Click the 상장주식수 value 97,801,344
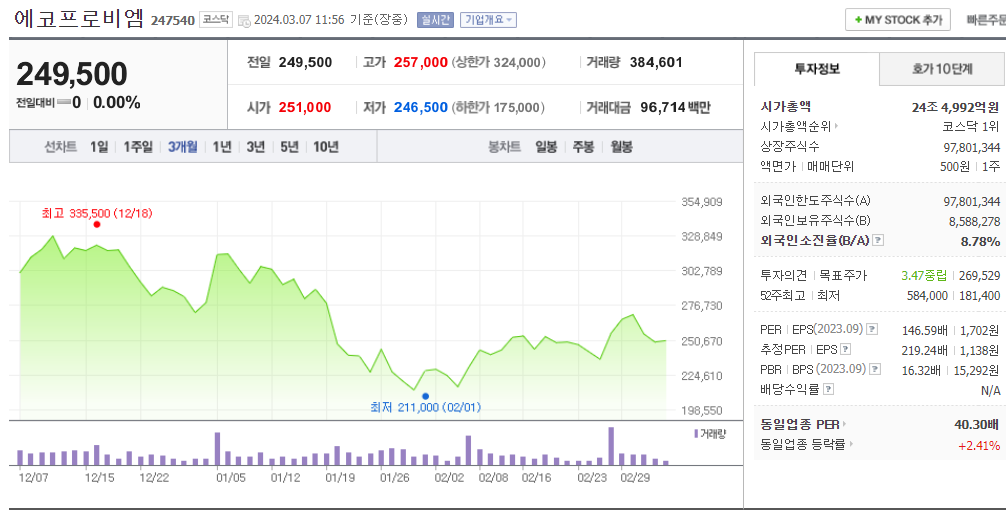Screen dimensions: 1006x510 [972, 147]
